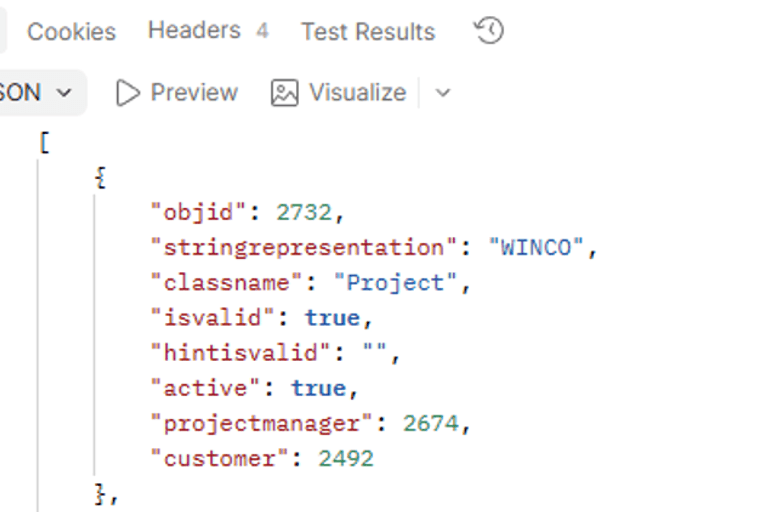The height and width of the screenshot is (512, 768).
Task: Select the Preview button label
Action: [x=194, y=92]
